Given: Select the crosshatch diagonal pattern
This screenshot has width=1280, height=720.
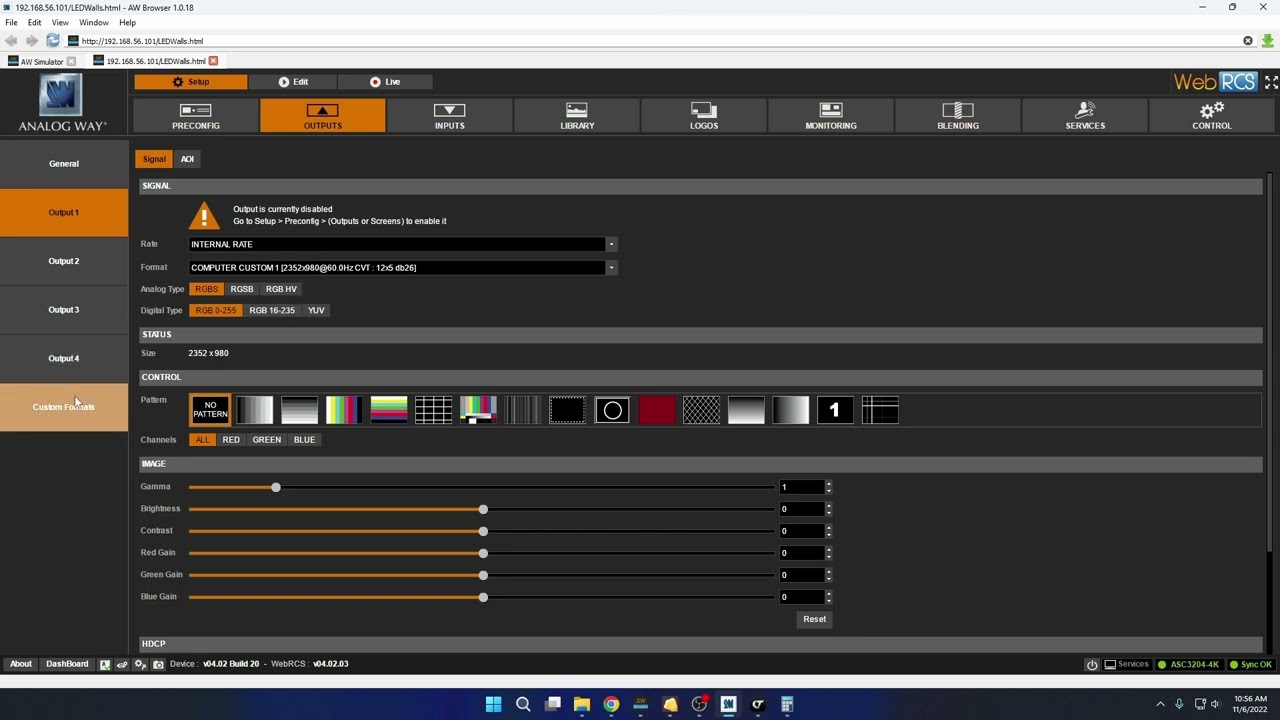Looking at the screenshot, I should tap(701, 410).
